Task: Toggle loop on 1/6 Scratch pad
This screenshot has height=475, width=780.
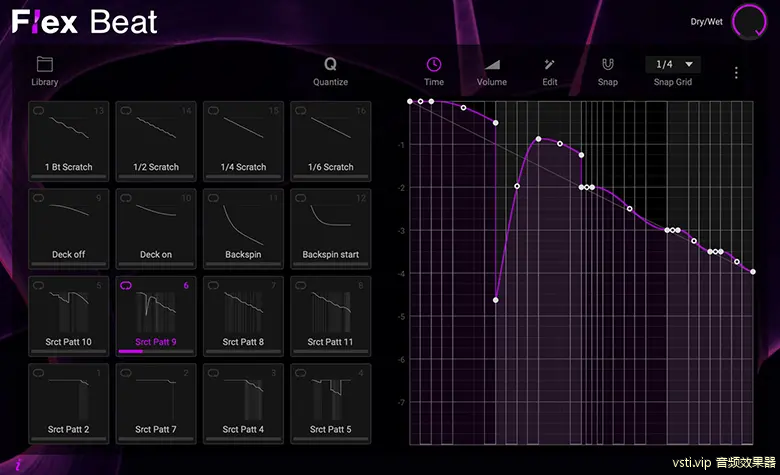Action: click(300, 110)
